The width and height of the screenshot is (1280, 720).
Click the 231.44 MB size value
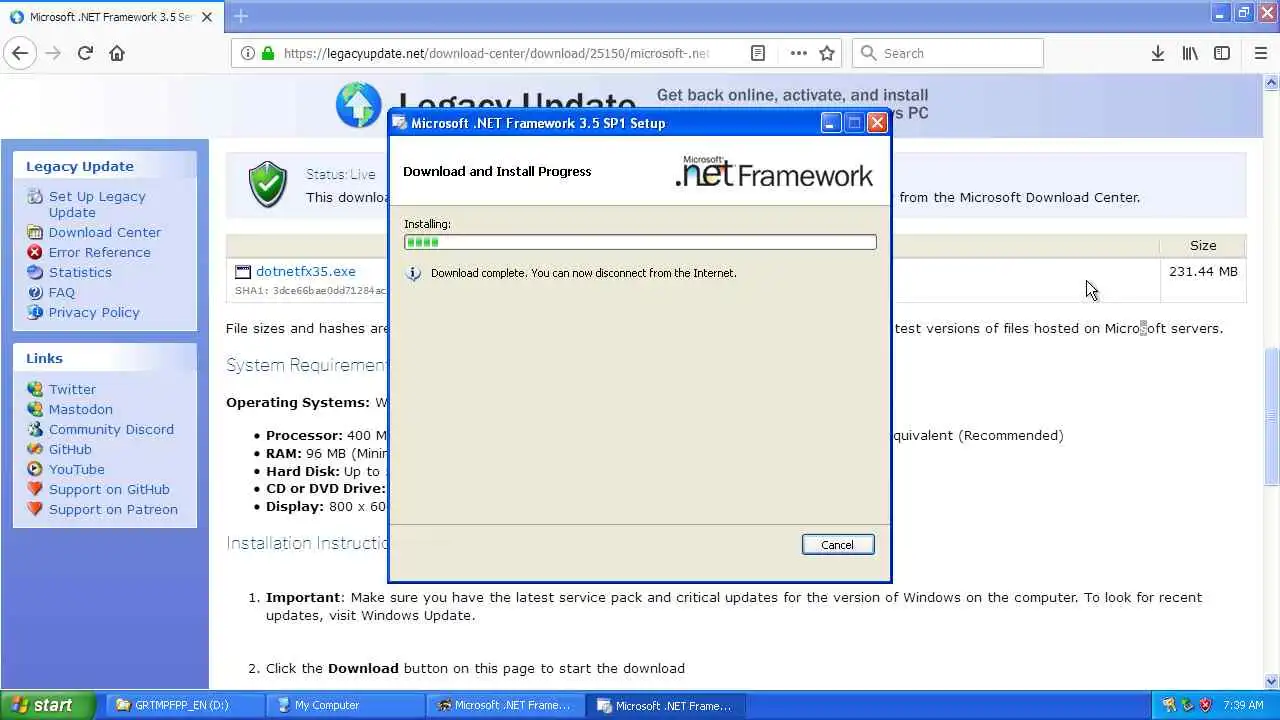point(1203,271)
